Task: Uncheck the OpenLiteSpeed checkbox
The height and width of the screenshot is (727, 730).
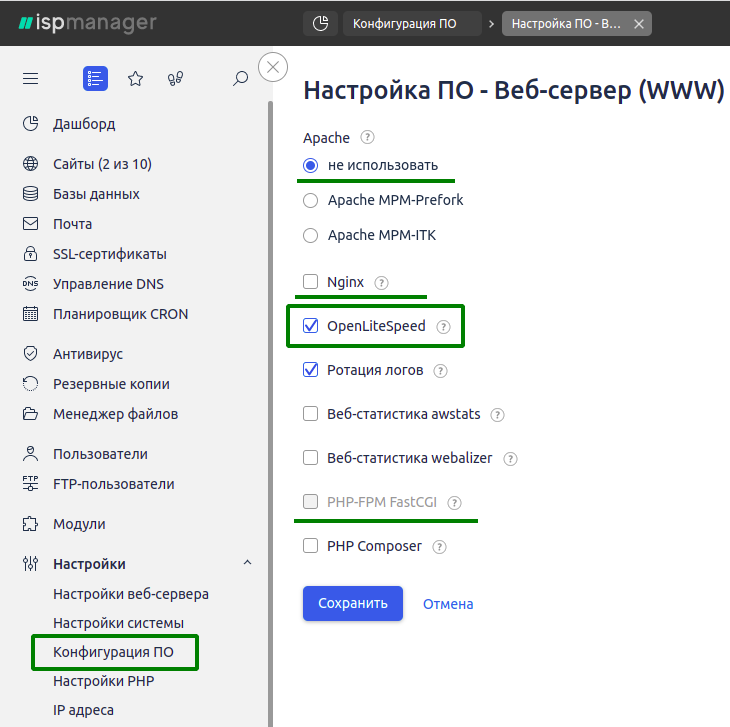Action: (311, 326)
